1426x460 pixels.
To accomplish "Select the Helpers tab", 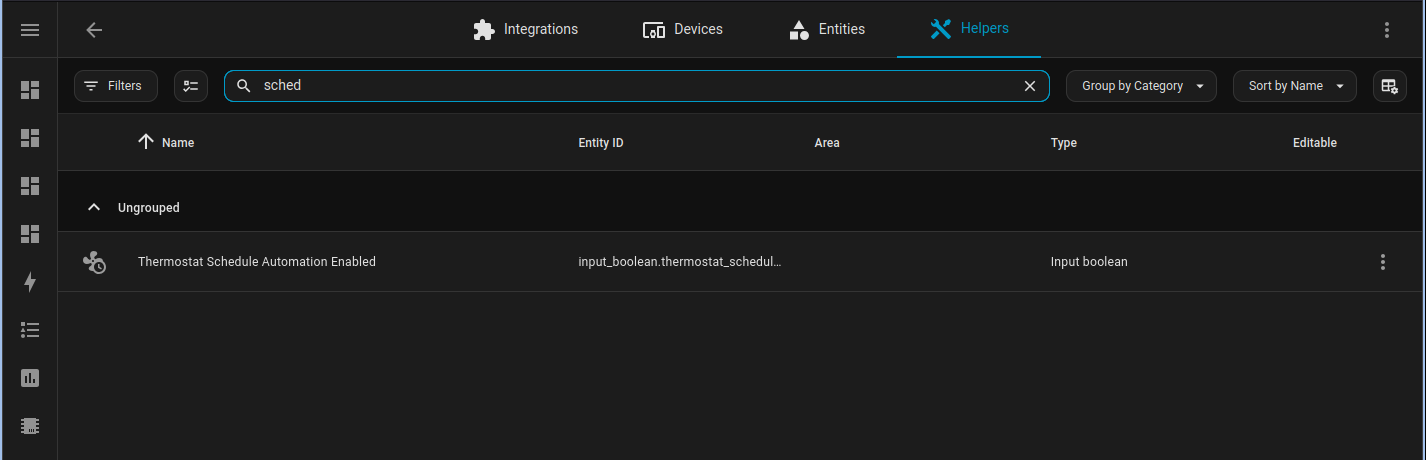I will click(969, 29).
